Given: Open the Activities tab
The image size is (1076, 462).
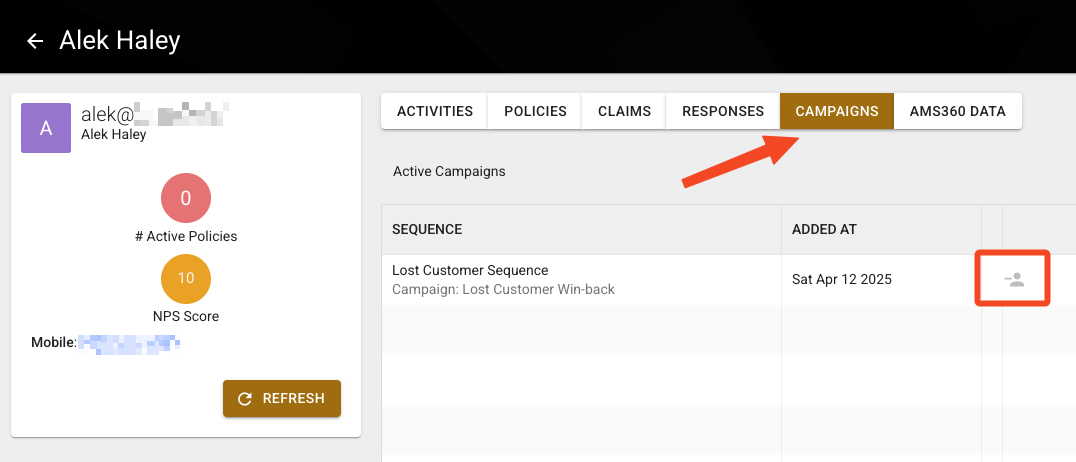Looking at the screenshot, I should (x=434, y=111).
